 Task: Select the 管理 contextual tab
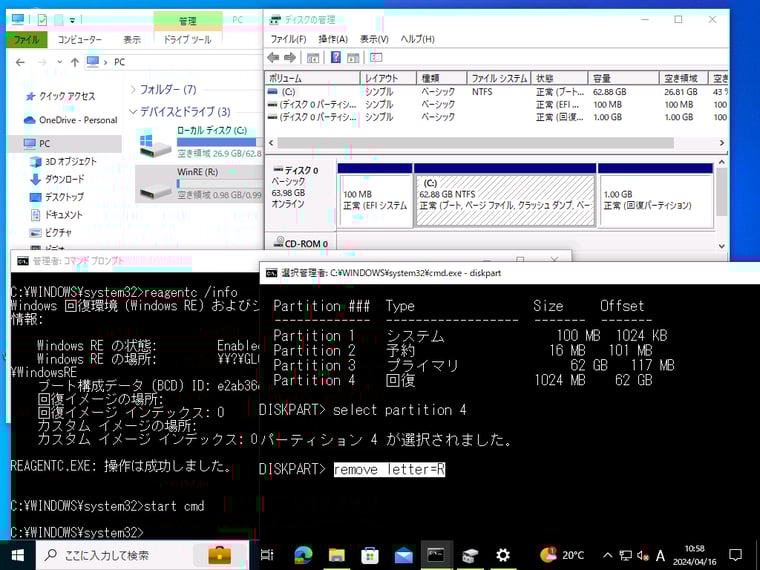[188, 21]
